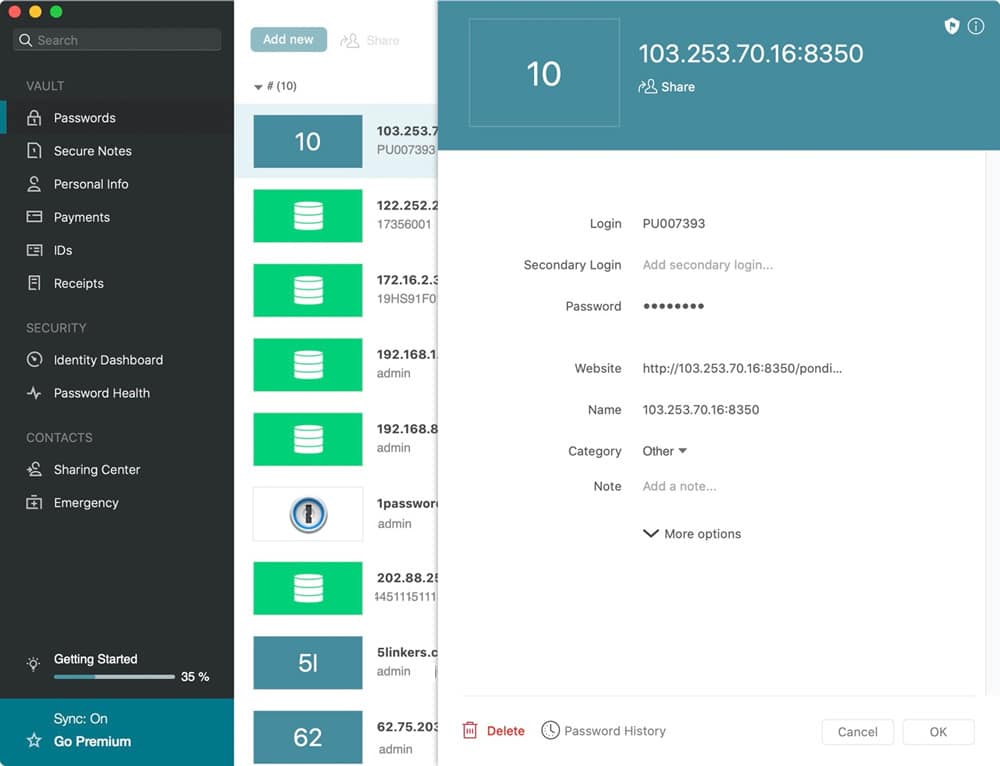Open the Category dropdown 'Other'

click(x=664, y=451)
